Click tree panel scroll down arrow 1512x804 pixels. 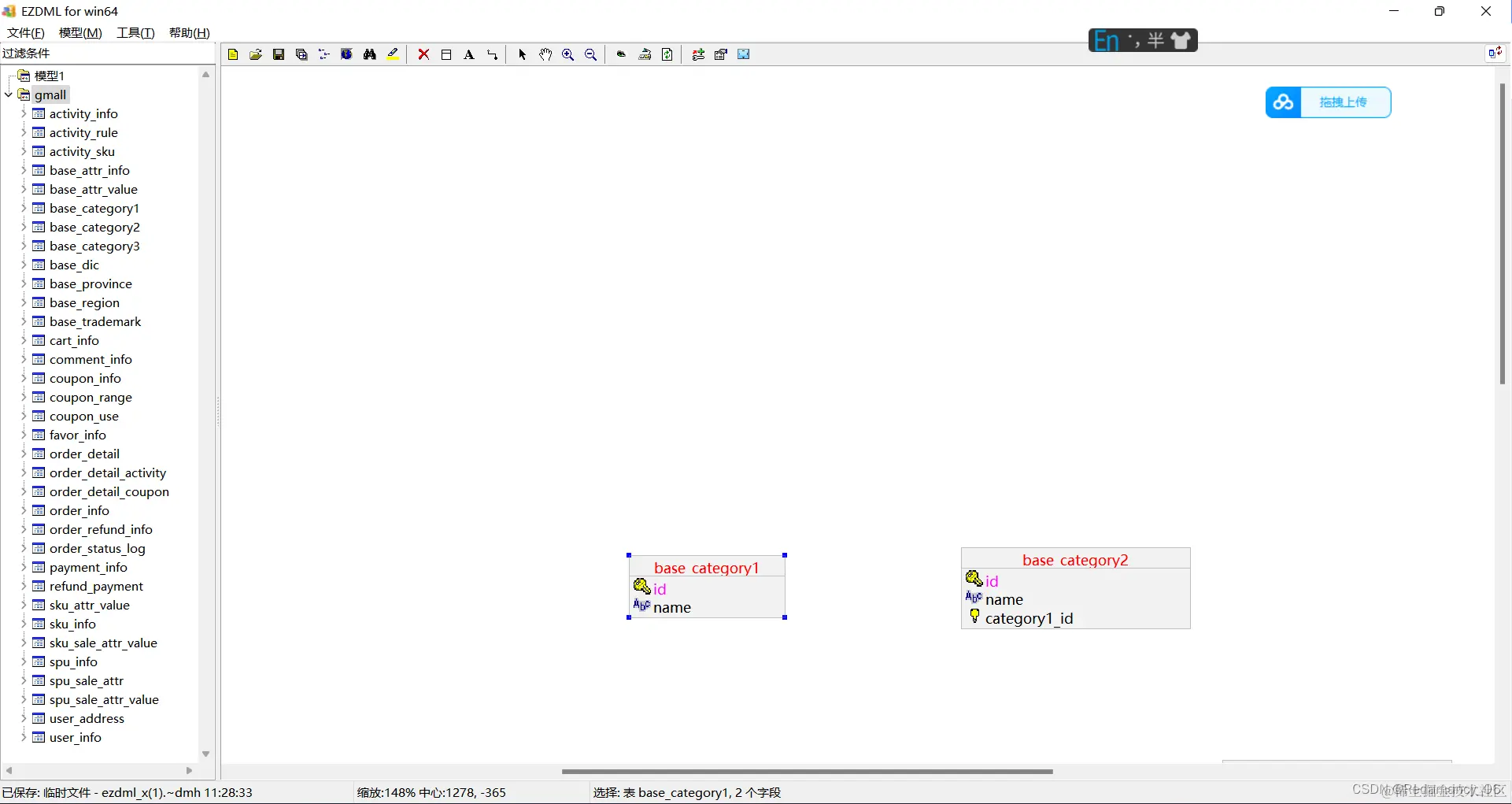[x=206, y=754]
